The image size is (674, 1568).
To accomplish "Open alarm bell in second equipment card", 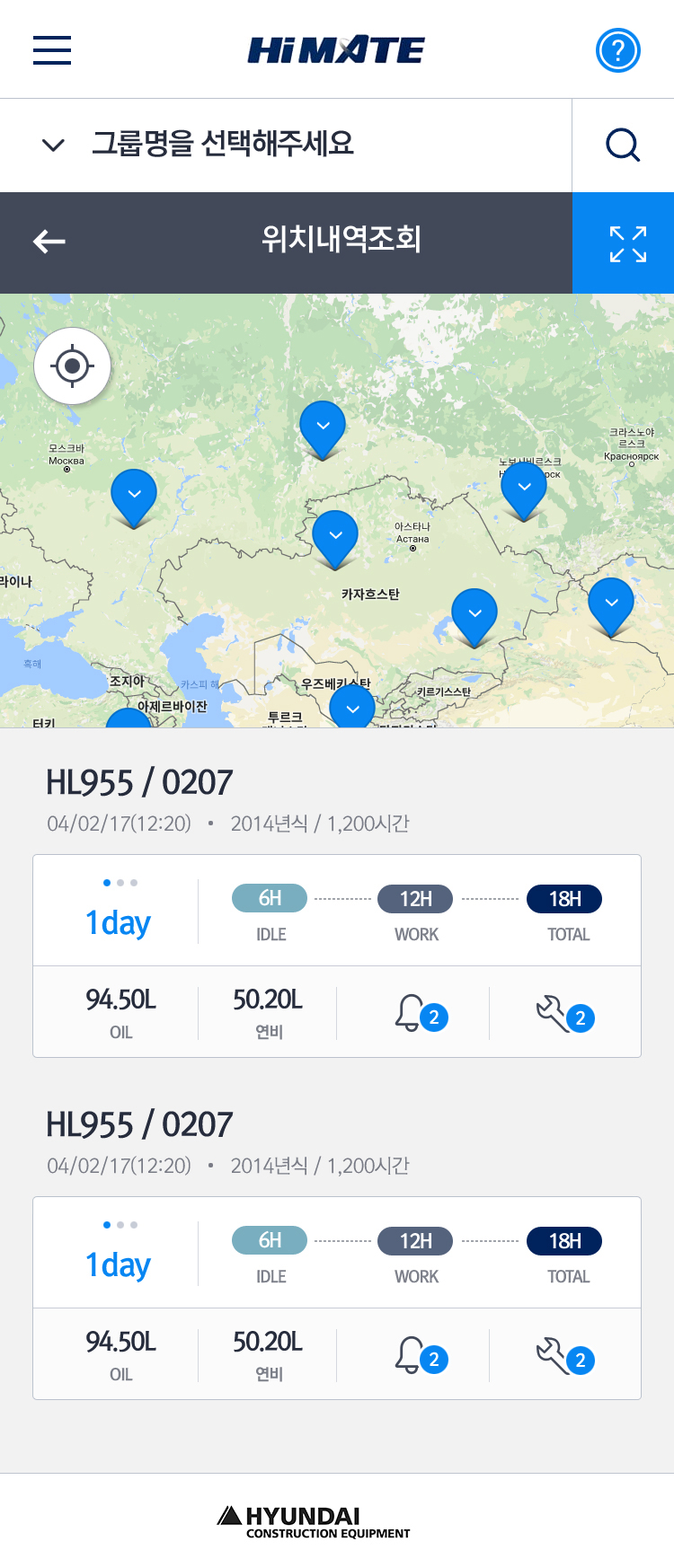I will tap(412, 1354).
